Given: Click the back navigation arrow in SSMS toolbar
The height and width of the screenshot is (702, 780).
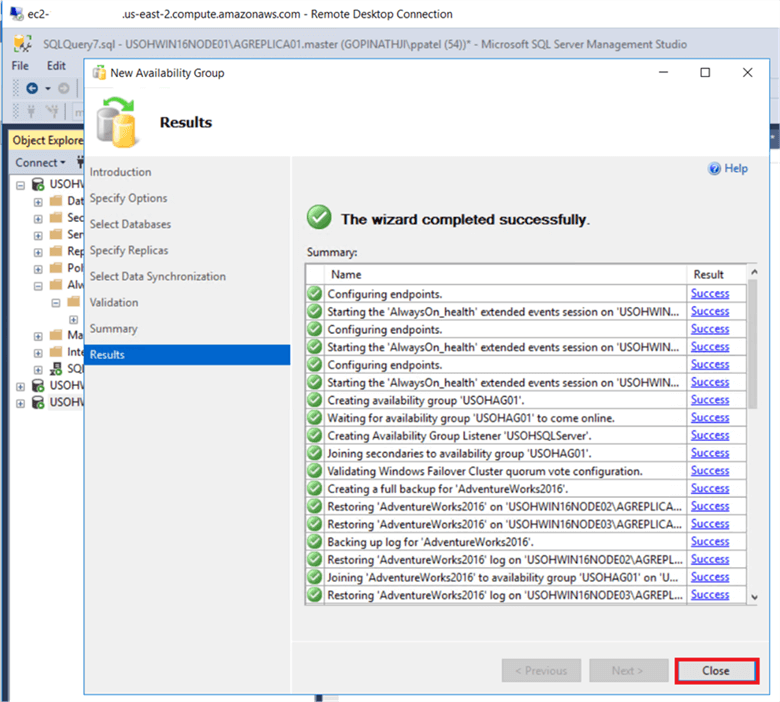Looking at the screenshot, I should (32, 88).
